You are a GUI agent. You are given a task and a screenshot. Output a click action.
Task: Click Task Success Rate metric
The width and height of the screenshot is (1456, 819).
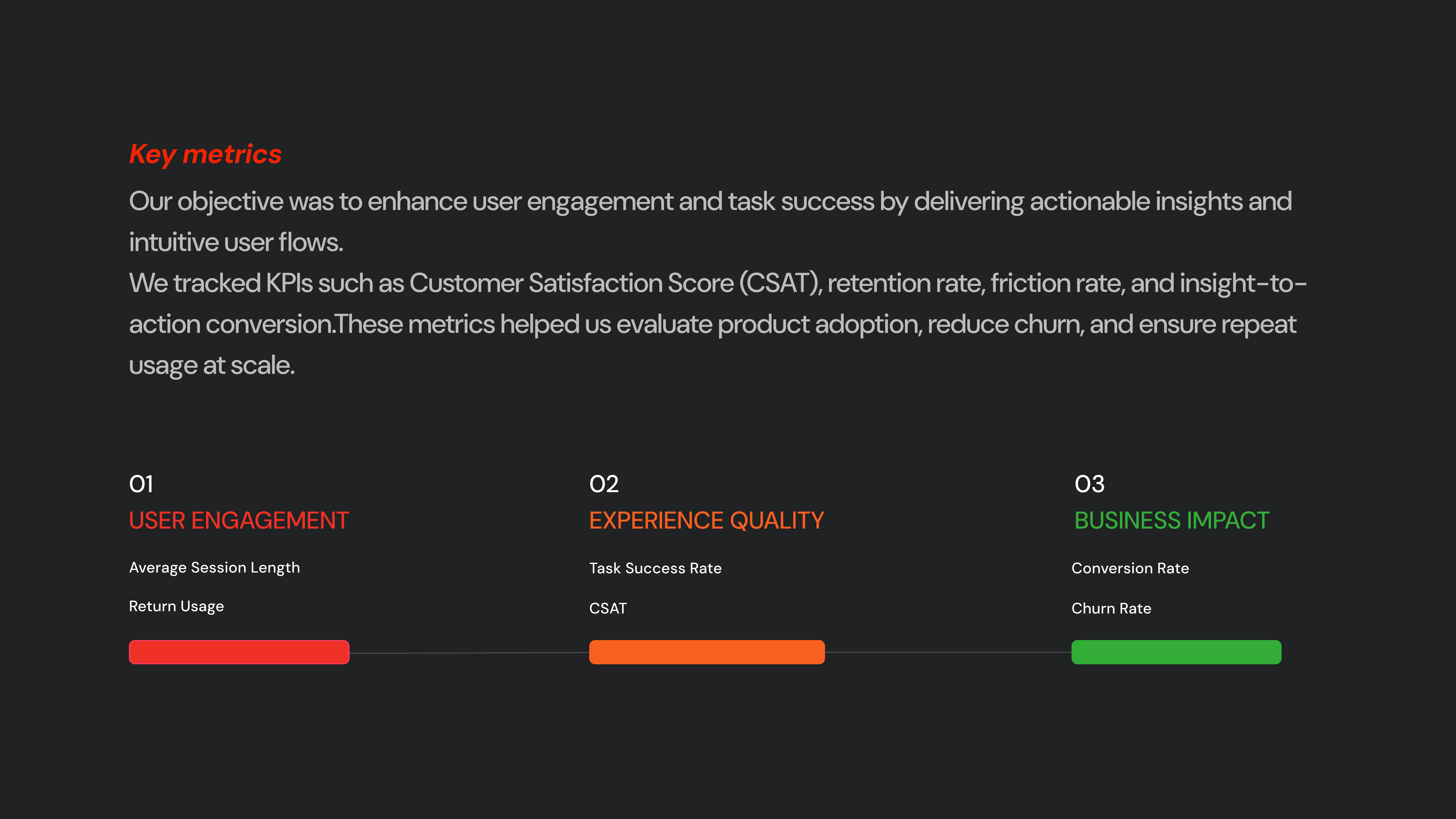click(x=655, y=568)
